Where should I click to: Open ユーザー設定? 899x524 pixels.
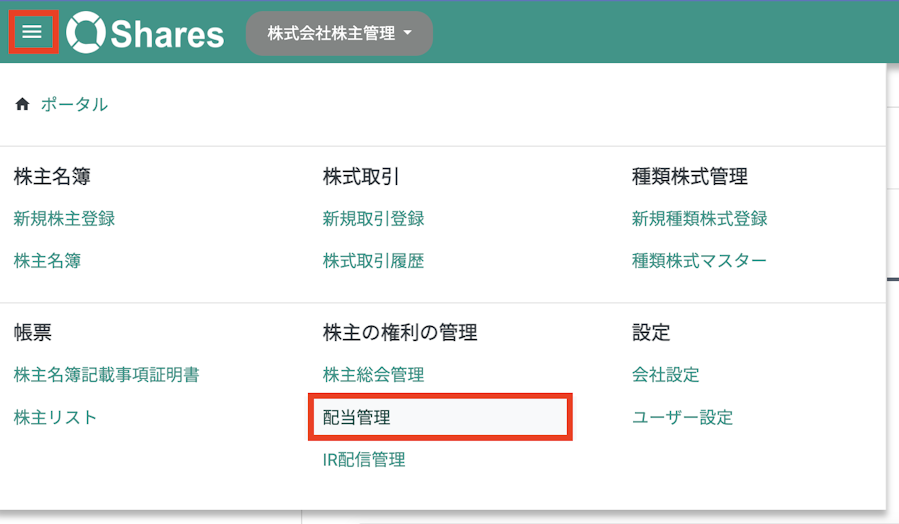[x=682, y=417]
